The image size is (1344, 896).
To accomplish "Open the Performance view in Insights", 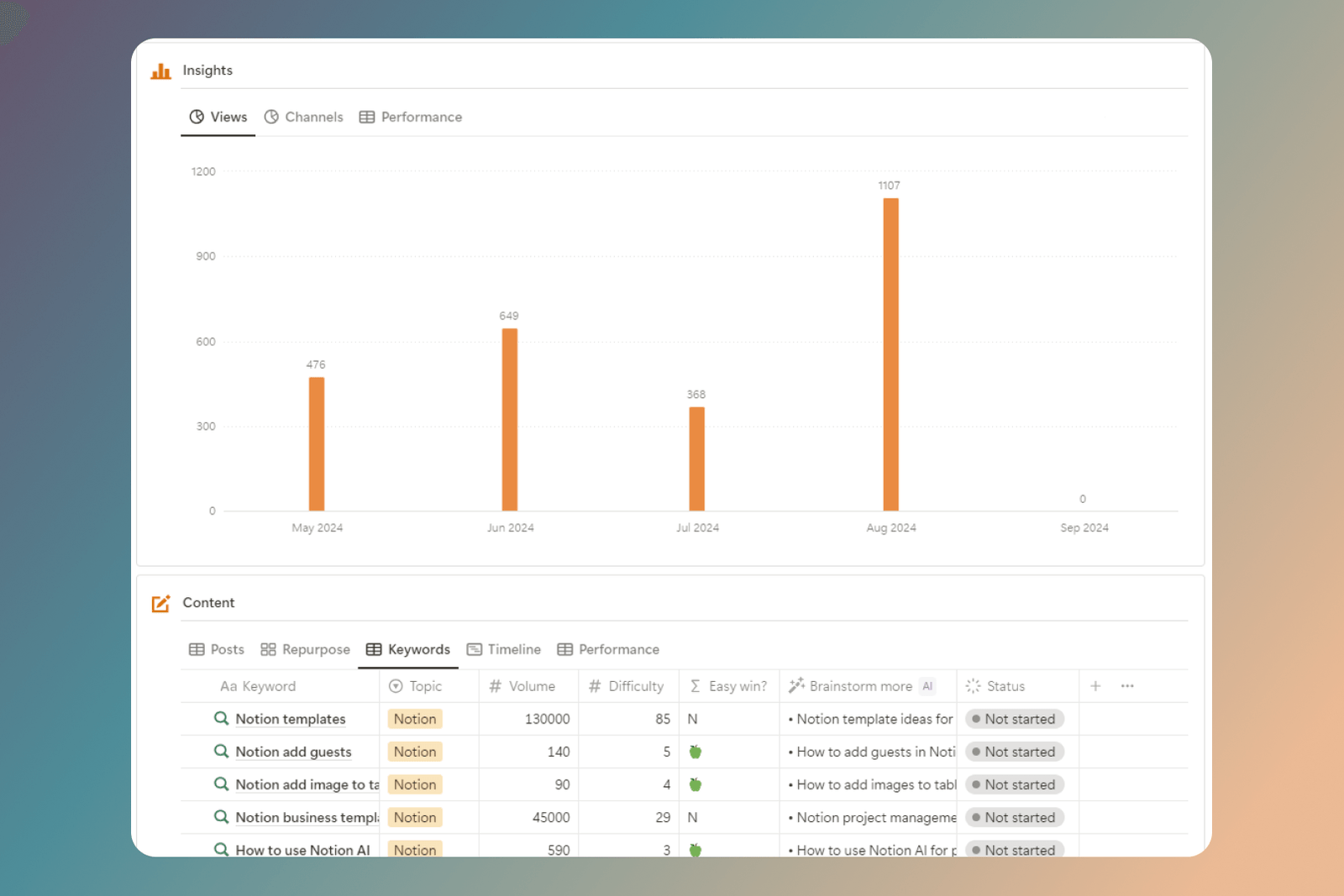I will click(410, 117).
